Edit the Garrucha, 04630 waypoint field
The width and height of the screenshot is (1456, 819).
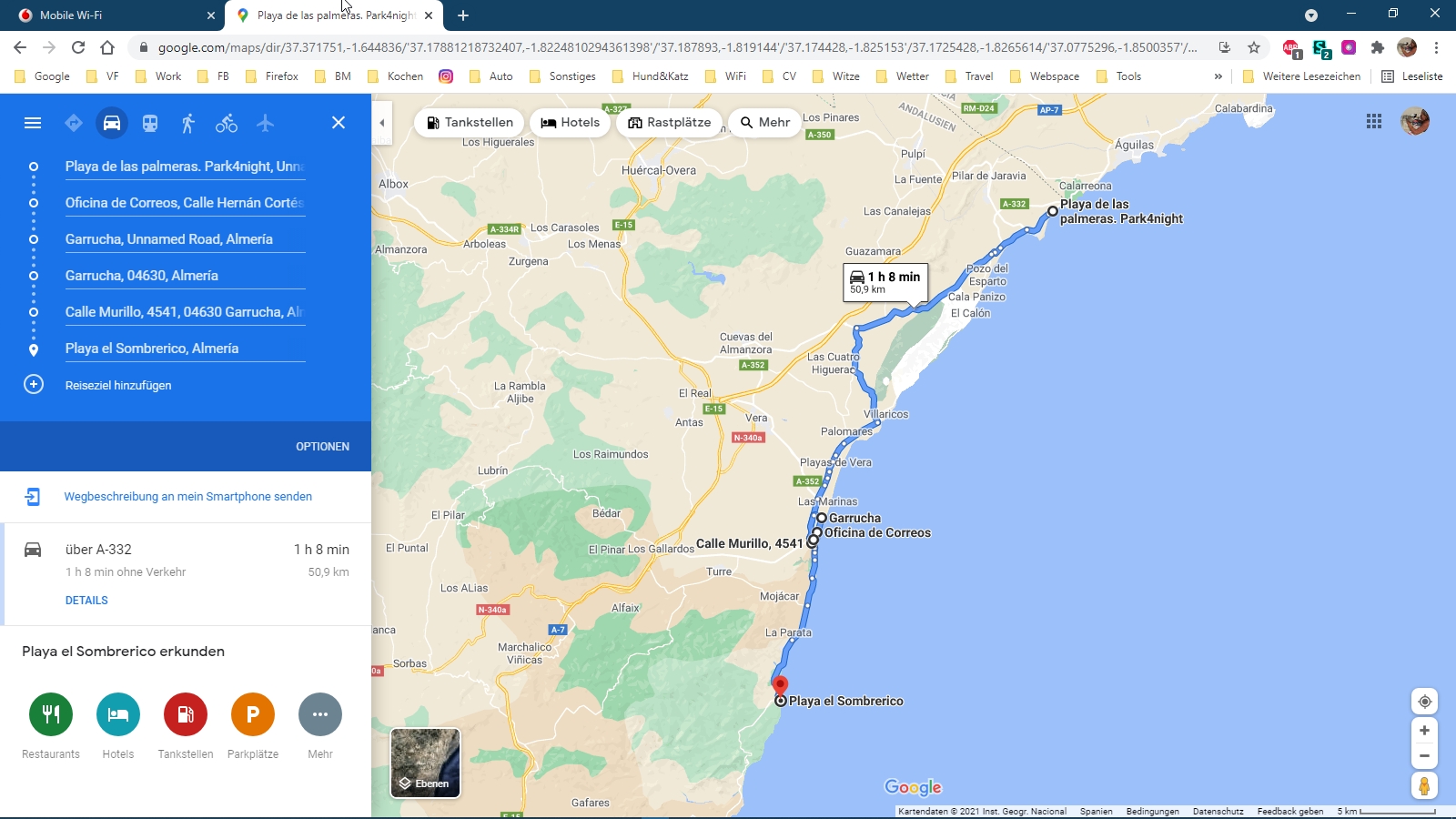pyautogui.click(x=185, y=276)
